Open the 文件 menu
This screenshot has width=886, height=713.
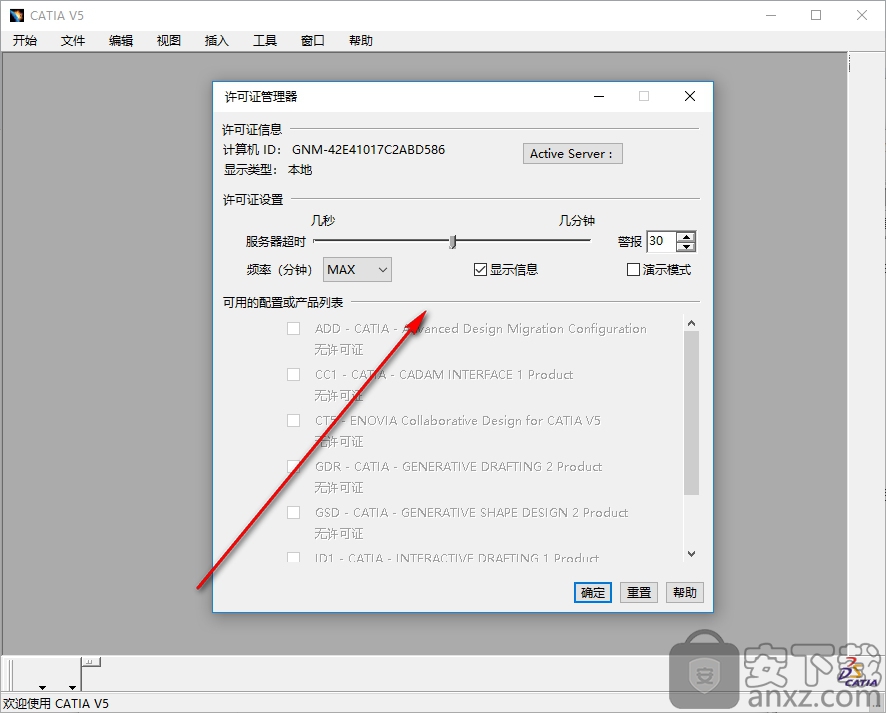[x=73, y=41]
